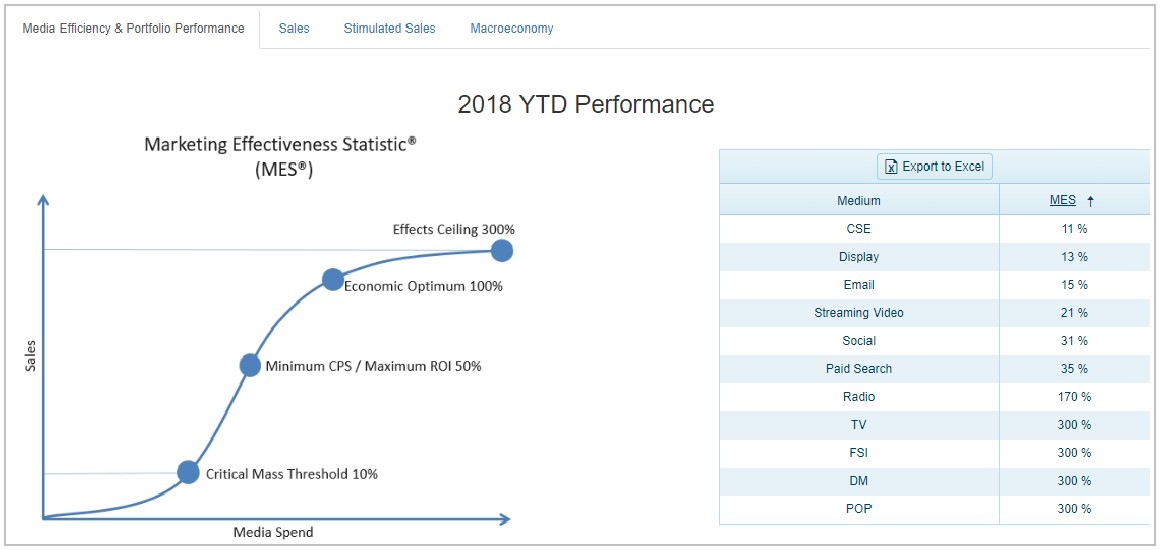Click the Critical Mass Threshold 10% point
Image resolution: width=1160 pixels, height=550 pixels.
[x=189, y=472]
